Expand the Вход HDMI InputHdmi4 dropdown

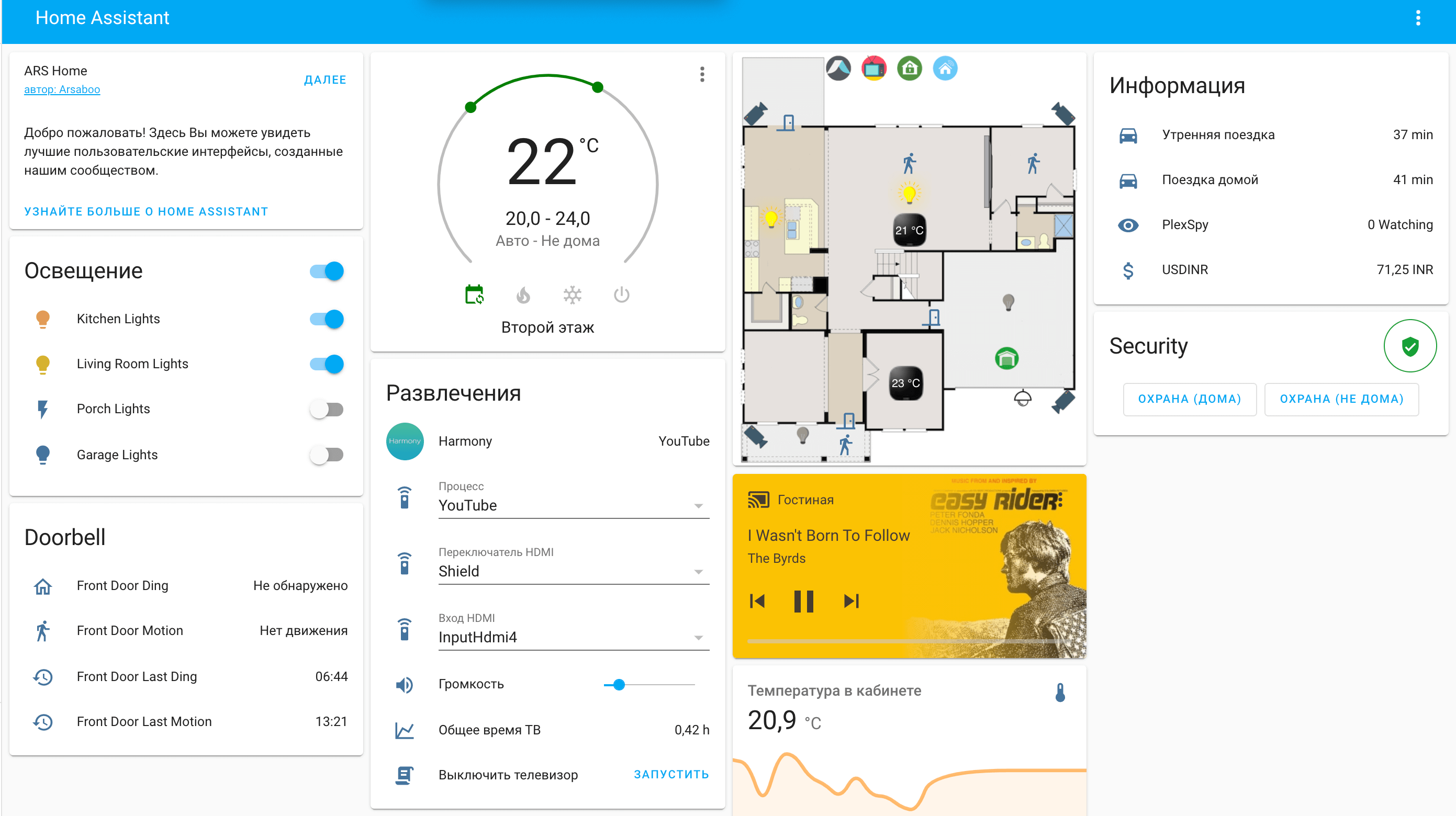coord(699,638)
